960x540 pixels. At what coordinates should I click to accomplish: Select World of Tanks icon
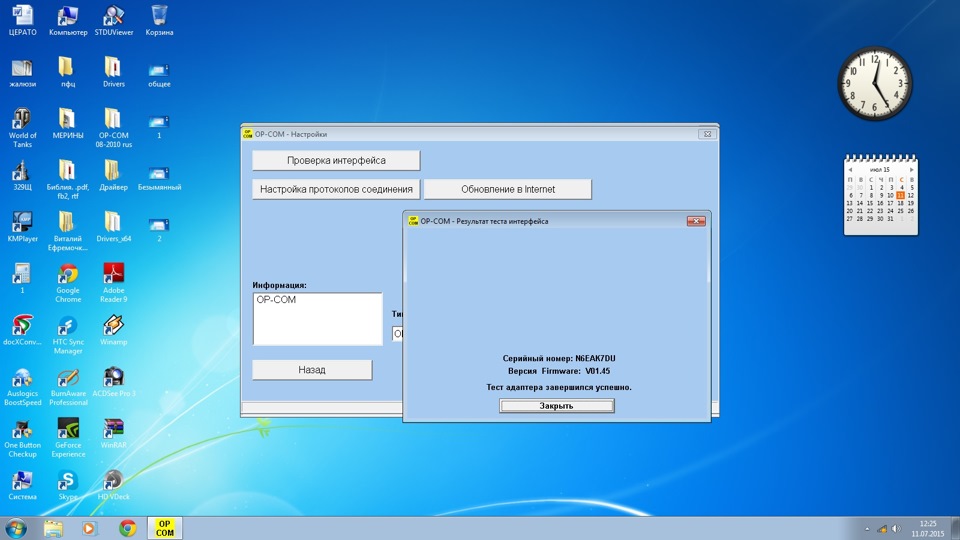click(22, 128)
